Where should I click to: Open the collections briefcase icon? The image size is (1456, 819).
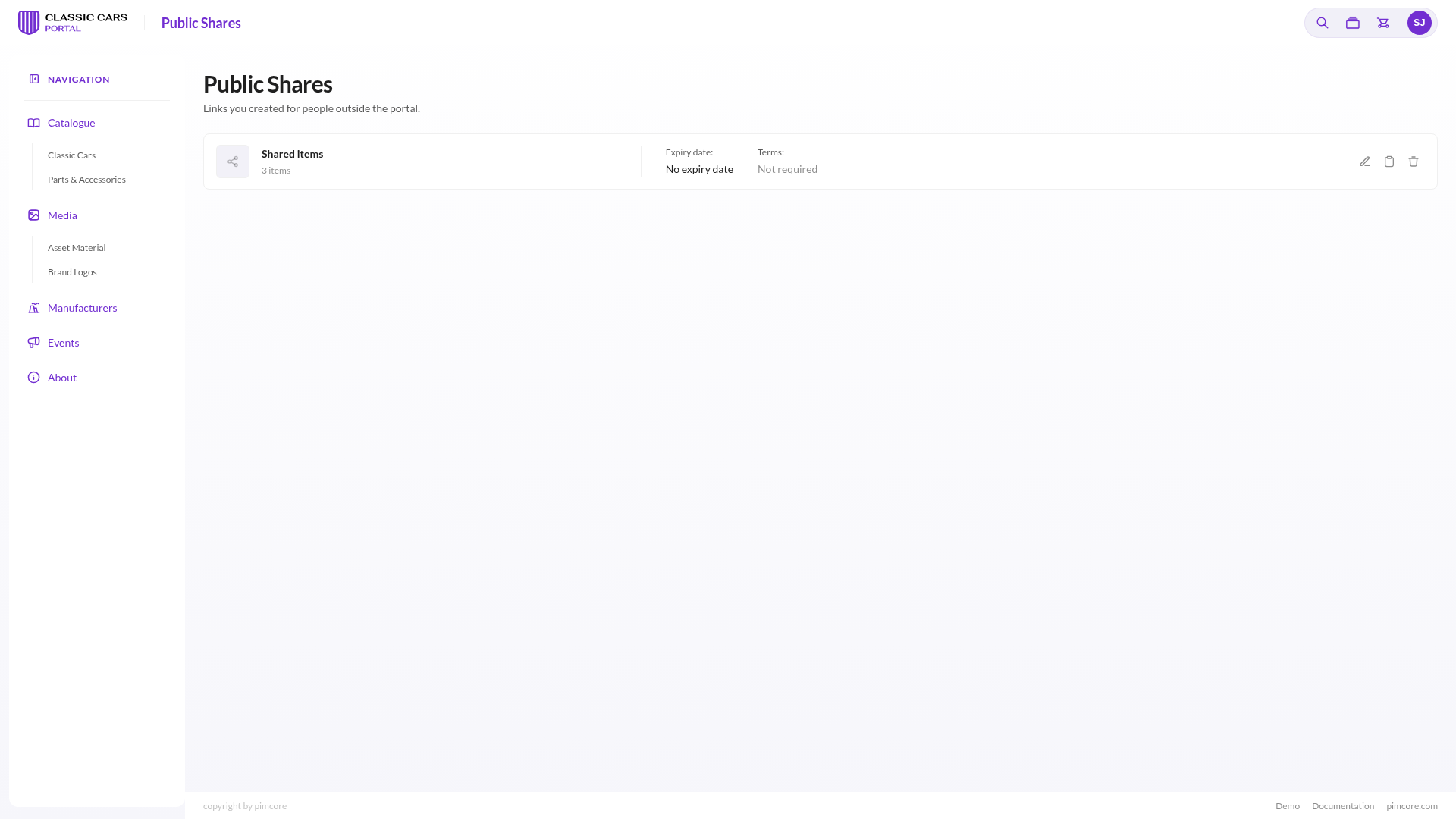coord(1352,23)
